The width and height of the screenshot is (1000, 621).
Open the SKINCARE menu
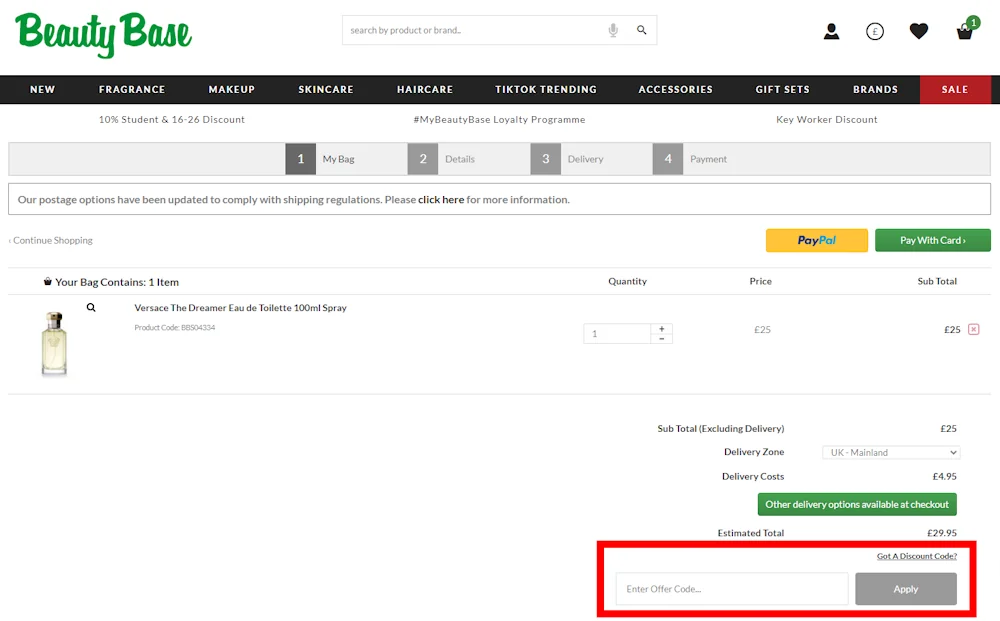(x=326, y=89)
